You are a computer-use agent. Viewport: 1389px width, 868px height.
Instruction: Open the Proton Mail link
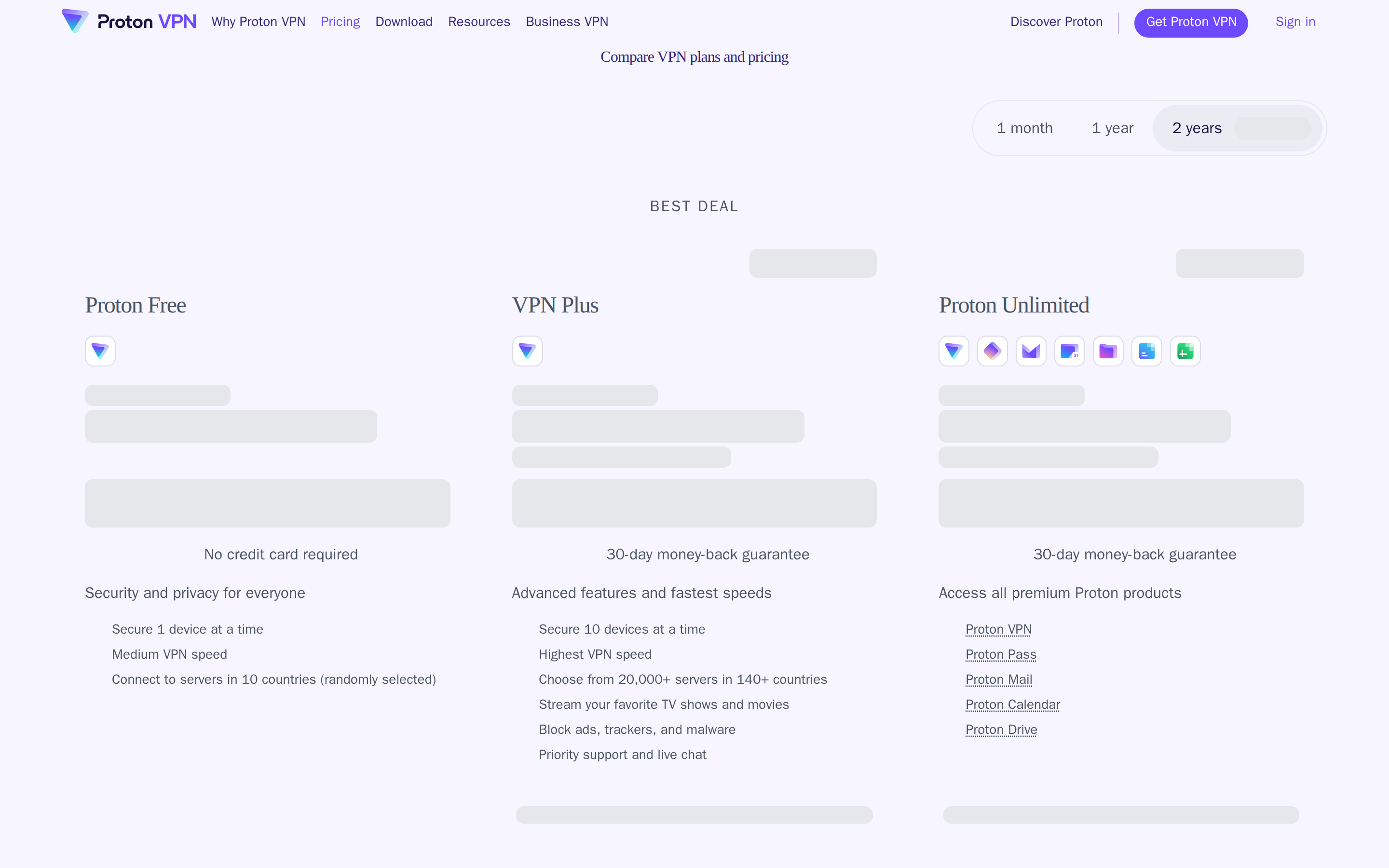pyautogui.click(x=999, y=679)
